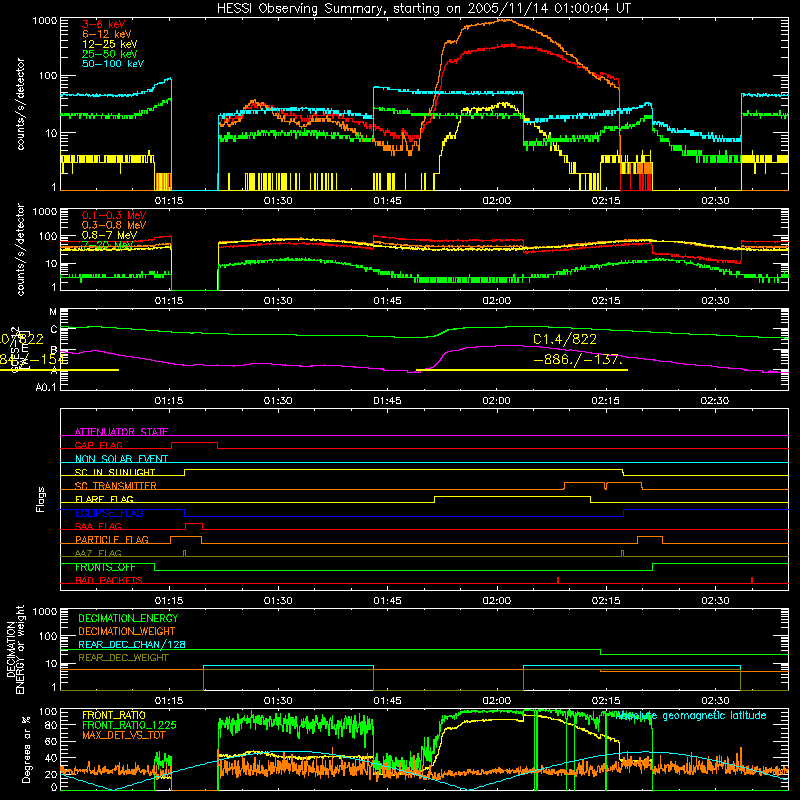
Task: Click the 01:45 tick under MeV plot
Action: pyautogui.click(x=387, y=301)
